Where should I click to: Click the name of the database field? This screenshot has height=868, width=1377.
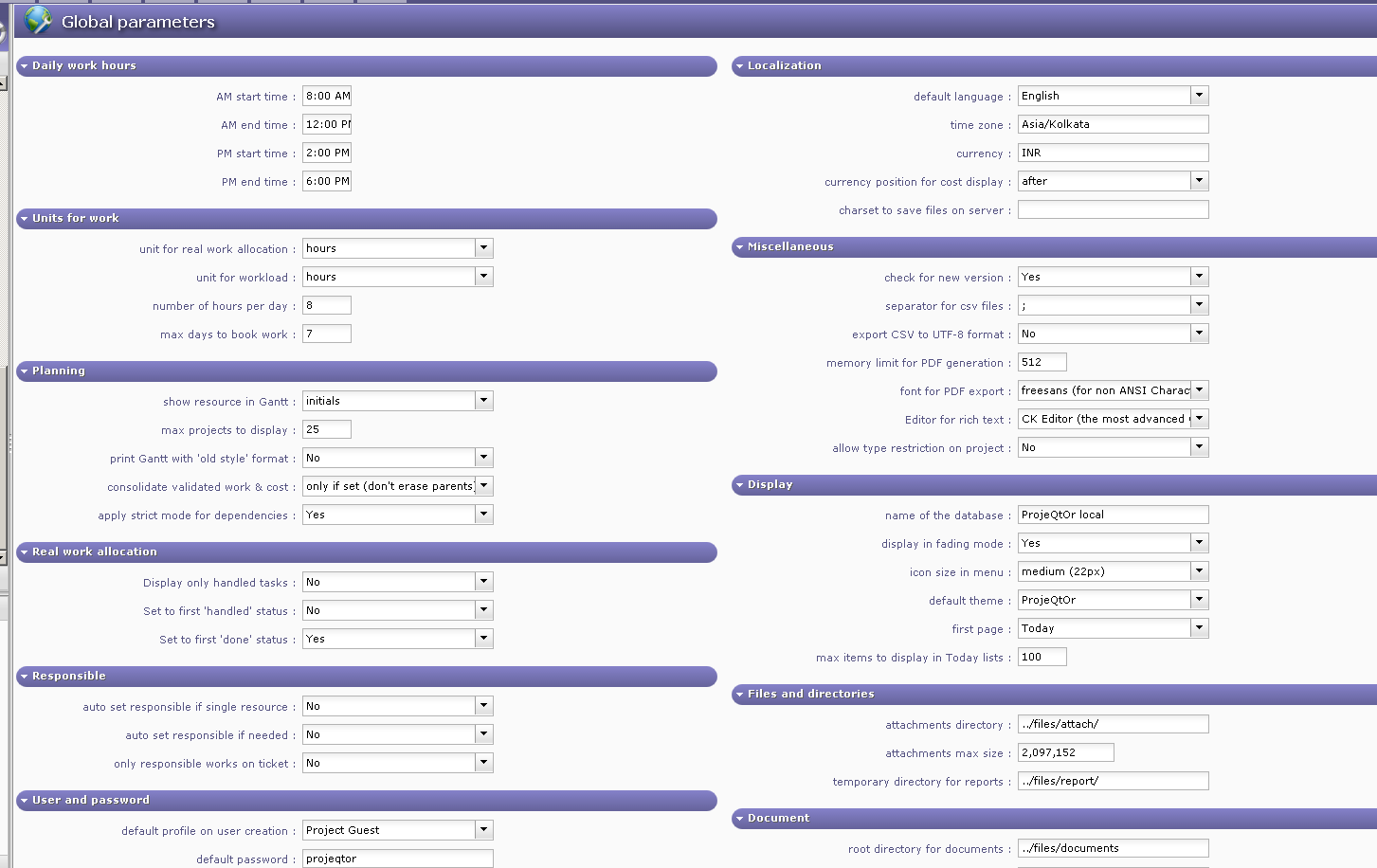(x=1113, y=515)
